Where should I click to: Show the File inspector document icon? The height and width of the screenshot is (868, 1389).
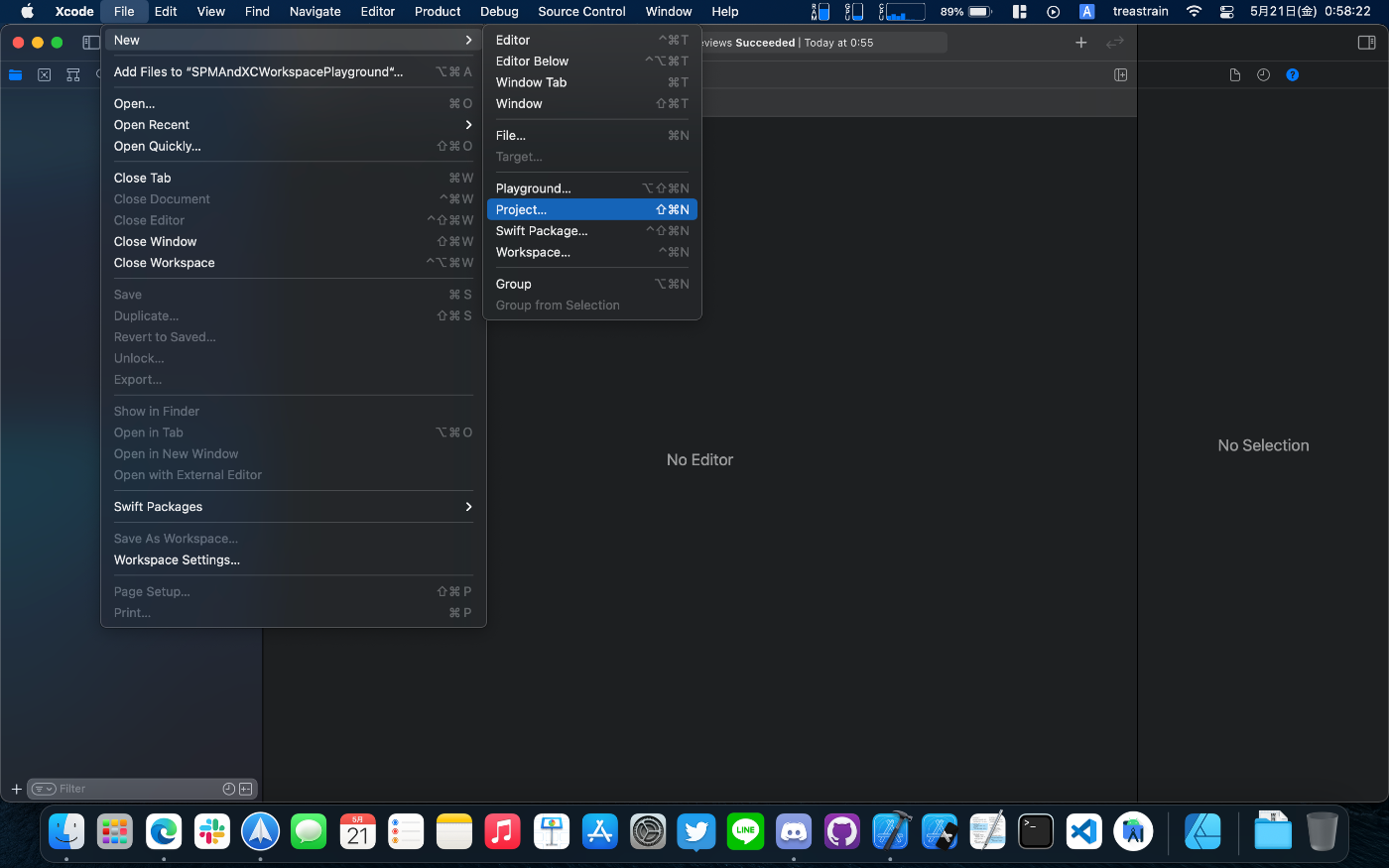tap(1235, 75)
